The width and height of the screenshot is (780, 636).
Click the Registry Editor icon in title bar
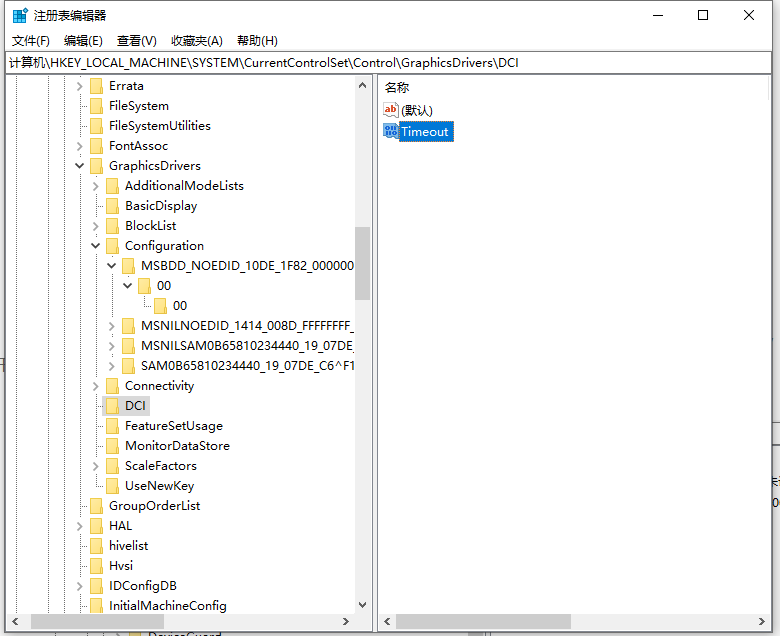[x=20, y=15]
